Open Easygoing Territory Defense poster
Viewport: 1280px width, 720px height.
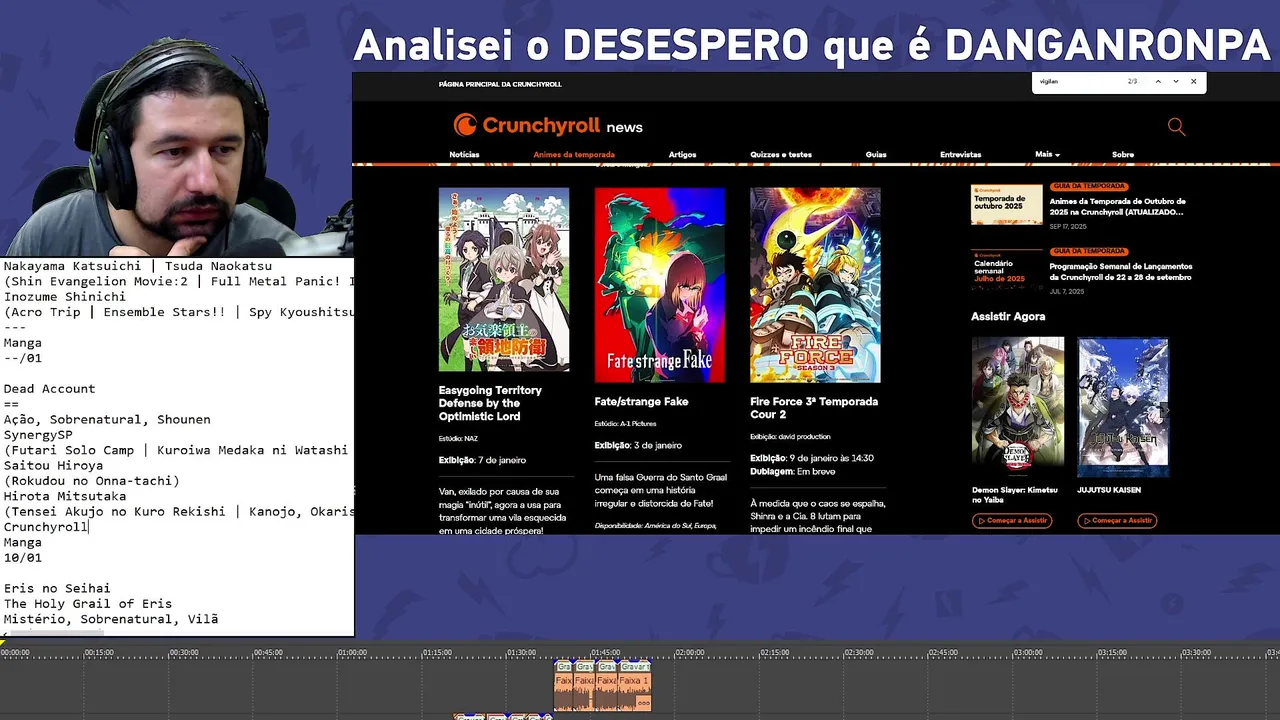tap(504, 280)
